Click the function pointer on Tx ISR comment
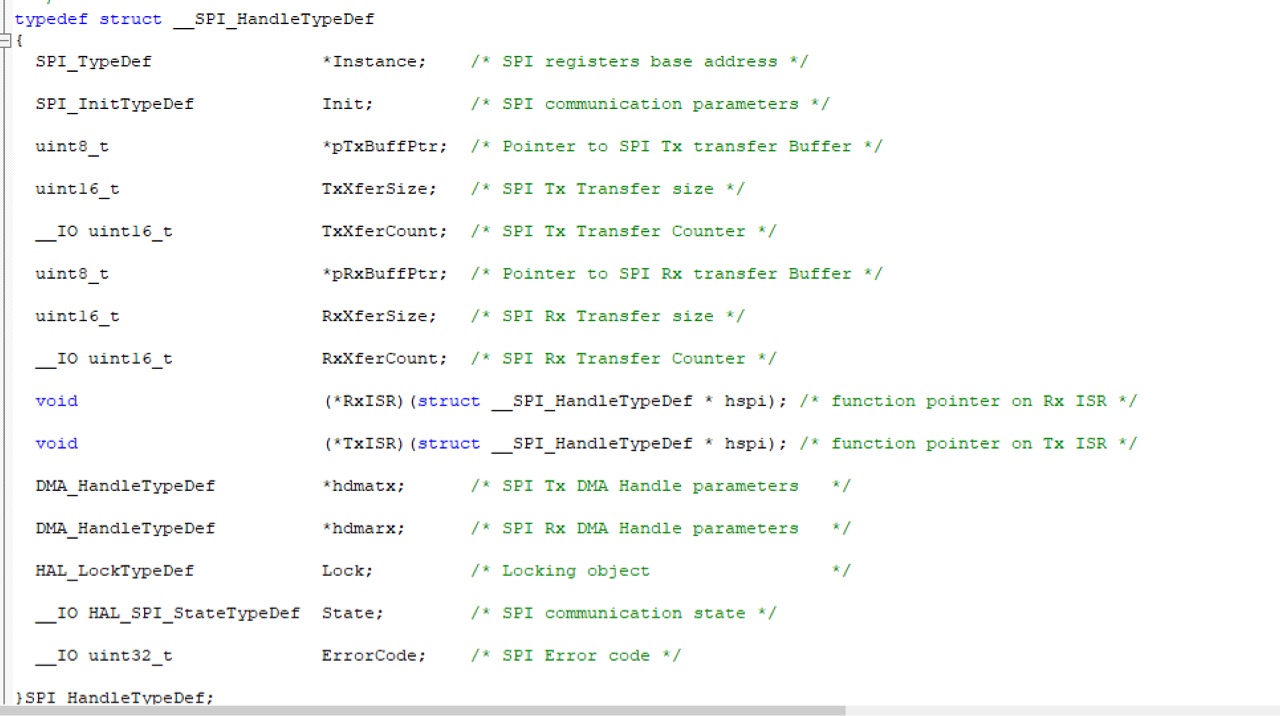The width and height of the screenshot is (1280, 716). (x=968, y=444)
